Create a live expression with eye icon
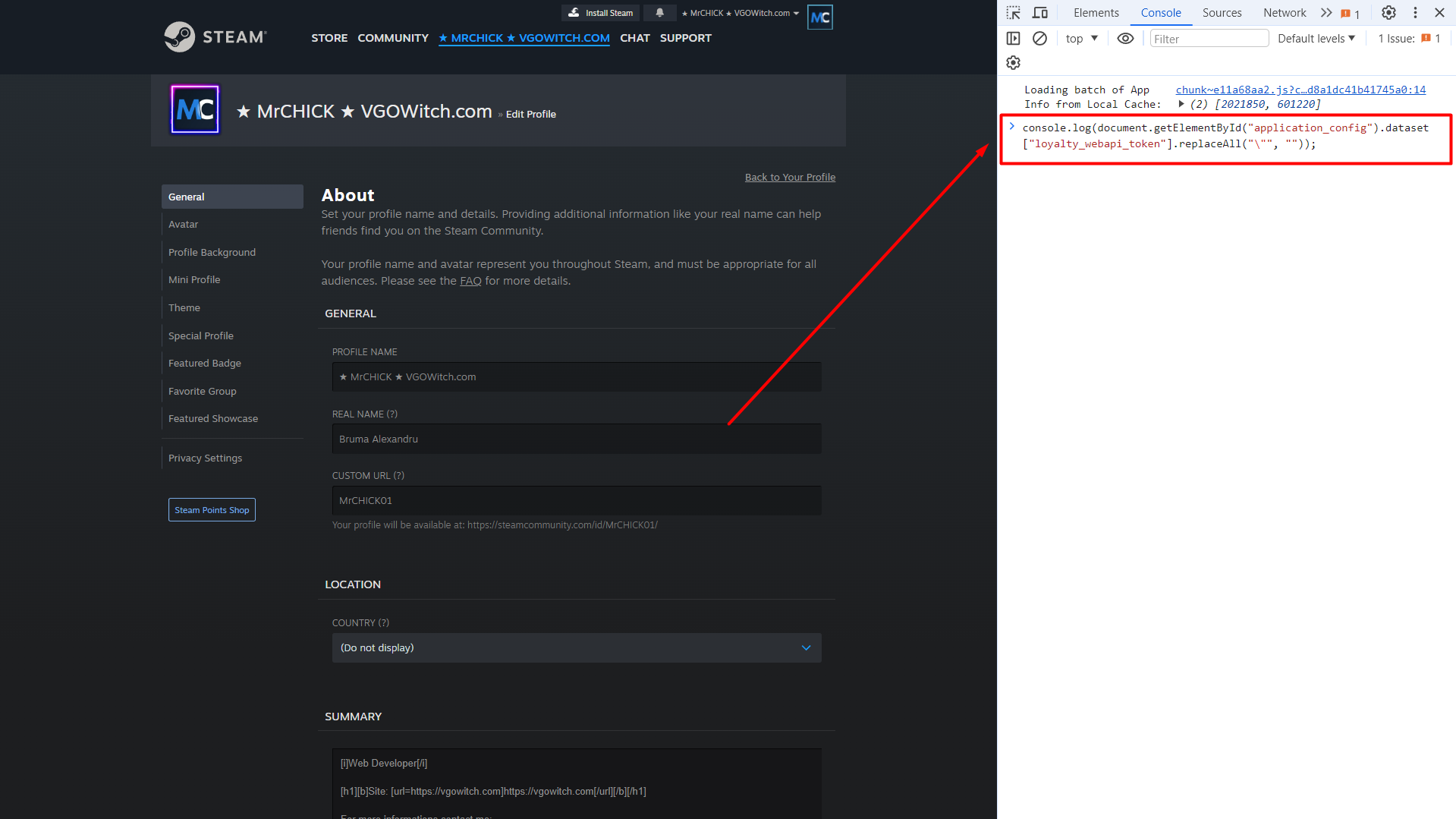1456x819 pixels. click(1125, 39)
